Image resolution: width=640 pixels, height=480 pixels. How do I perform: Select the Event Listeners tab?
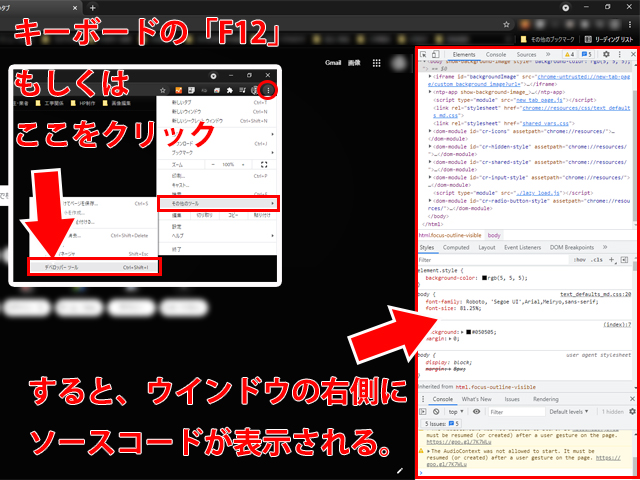522,247
